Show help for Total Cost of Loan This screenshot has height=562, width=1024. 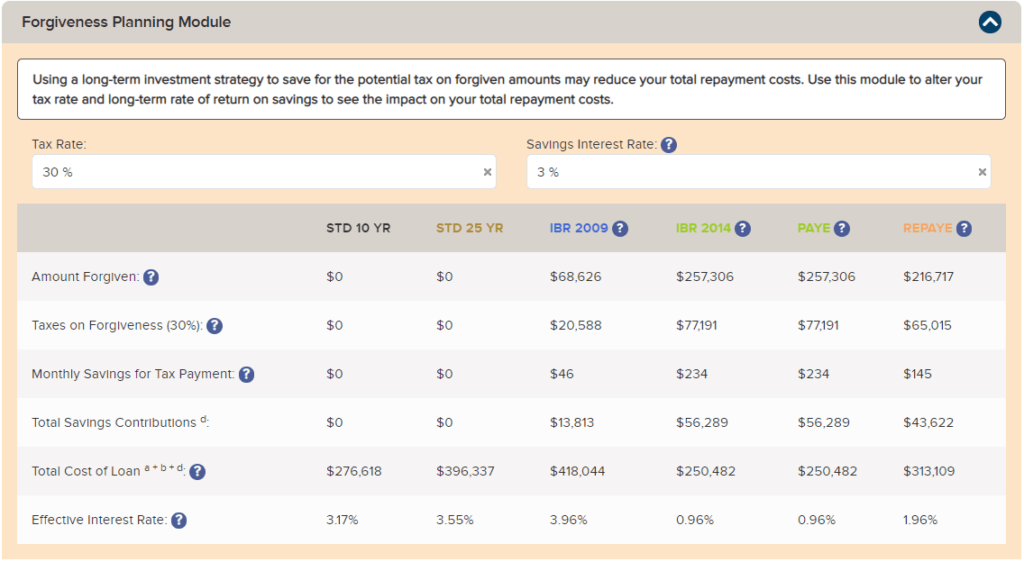tap(198, 472)
